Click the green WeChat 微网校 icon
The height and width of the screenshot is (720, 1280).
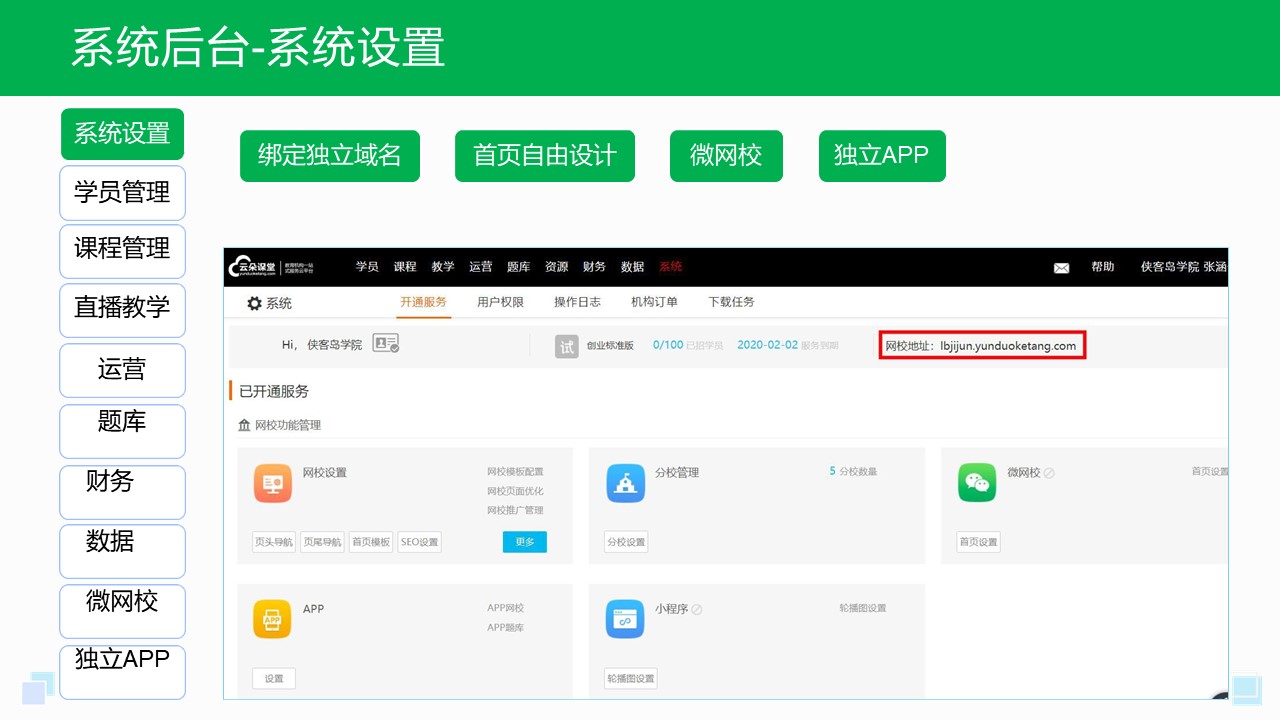(x=977, y=483)
